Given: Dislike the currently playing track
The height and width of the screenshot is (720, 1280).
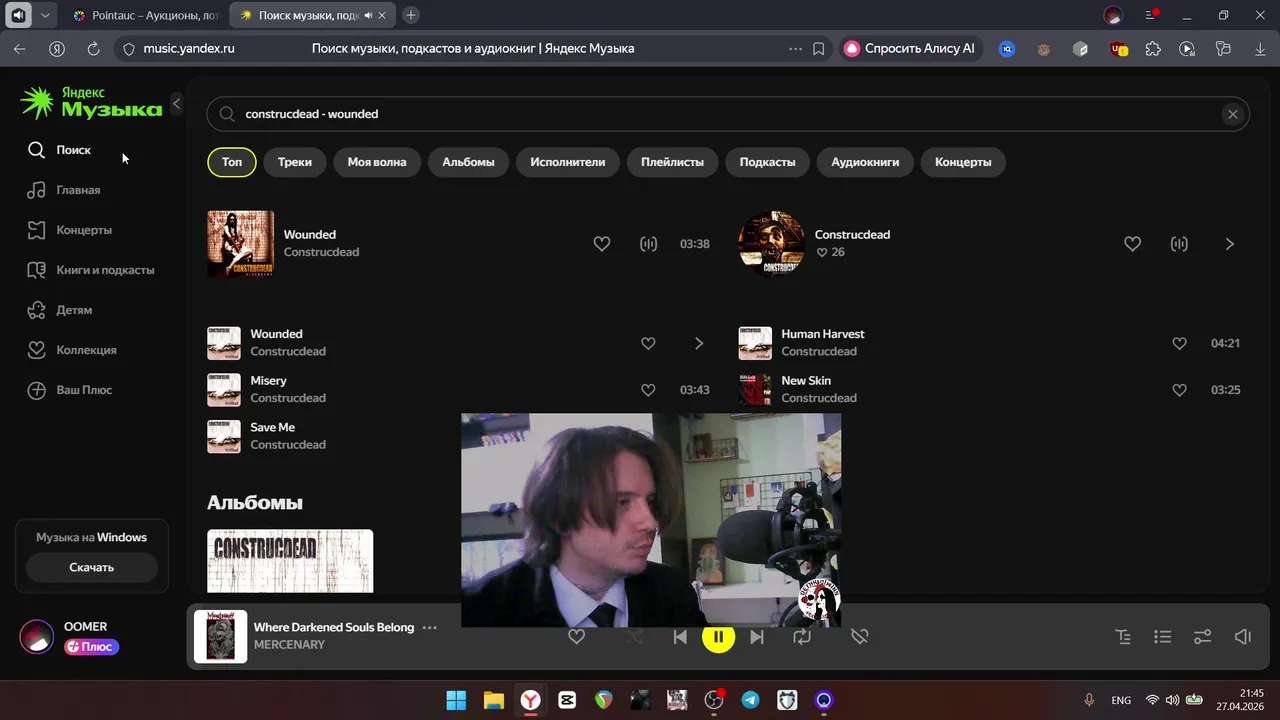Looking at the screenshot, I should click(859, 637).
